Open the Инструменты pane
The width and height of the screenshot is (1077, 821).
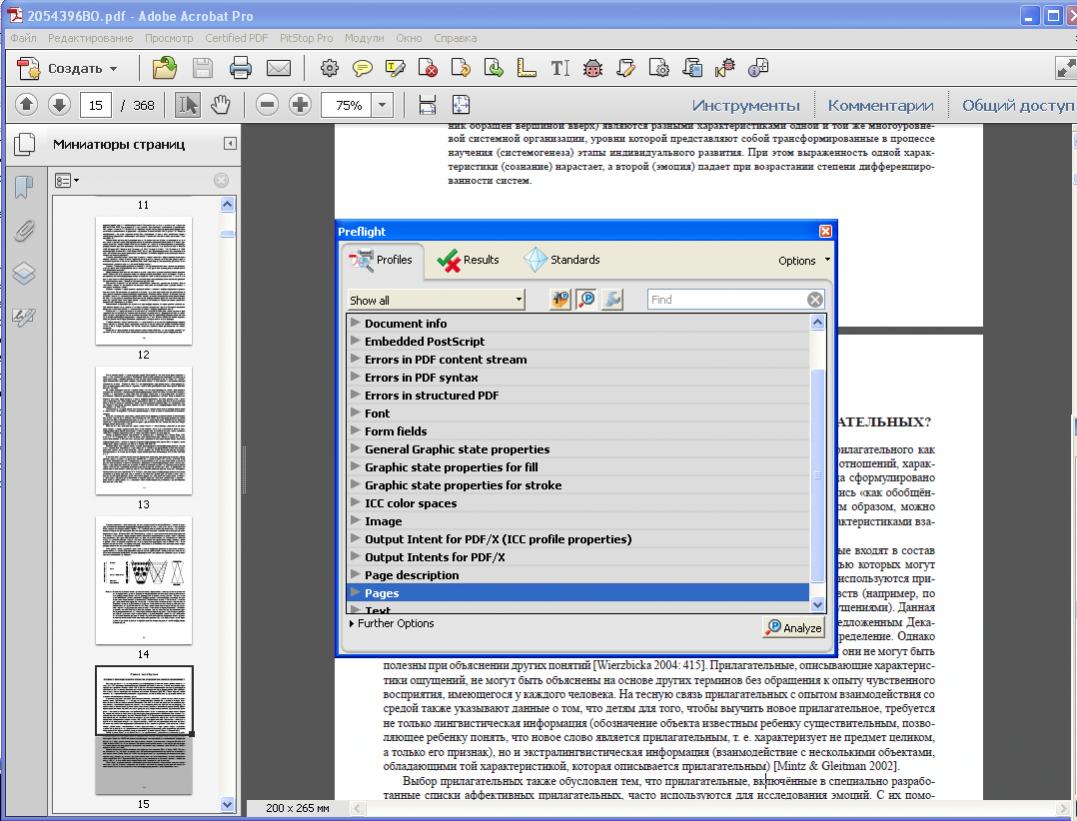(x=745, y=105)
